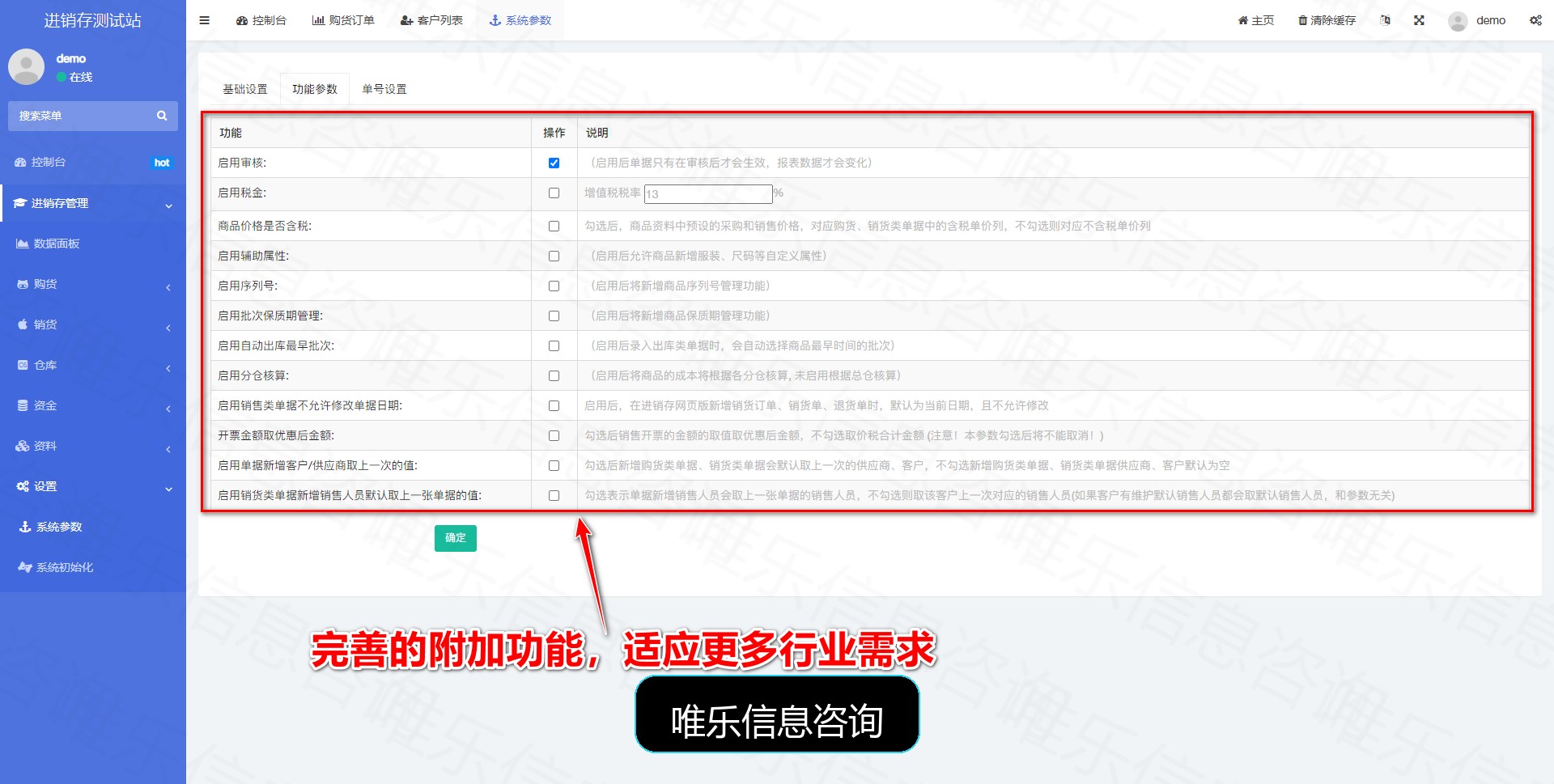Check the 启用辅助属性 option

click(554, 256)
